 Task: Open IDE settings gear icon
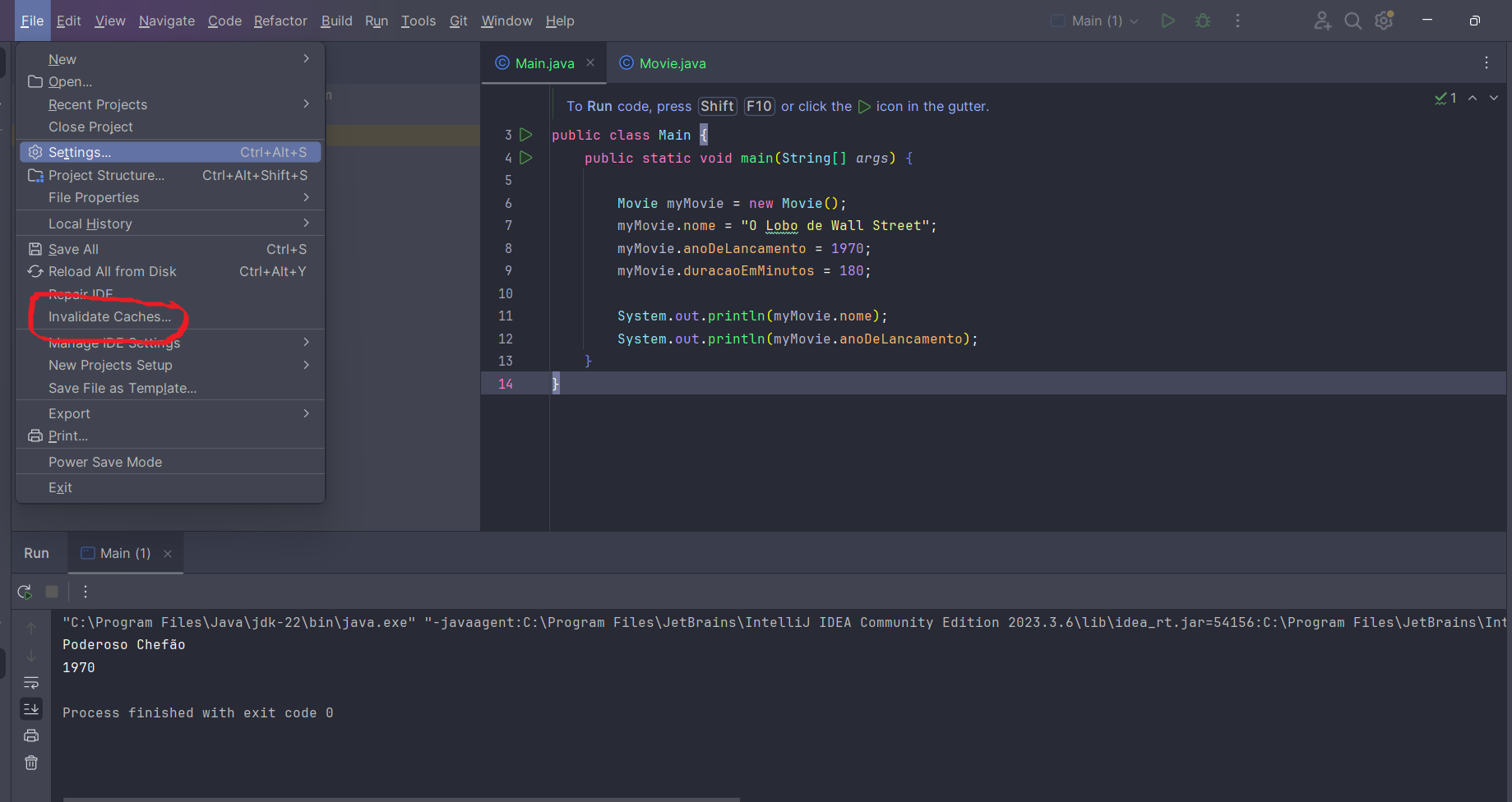pos(1385,21)
